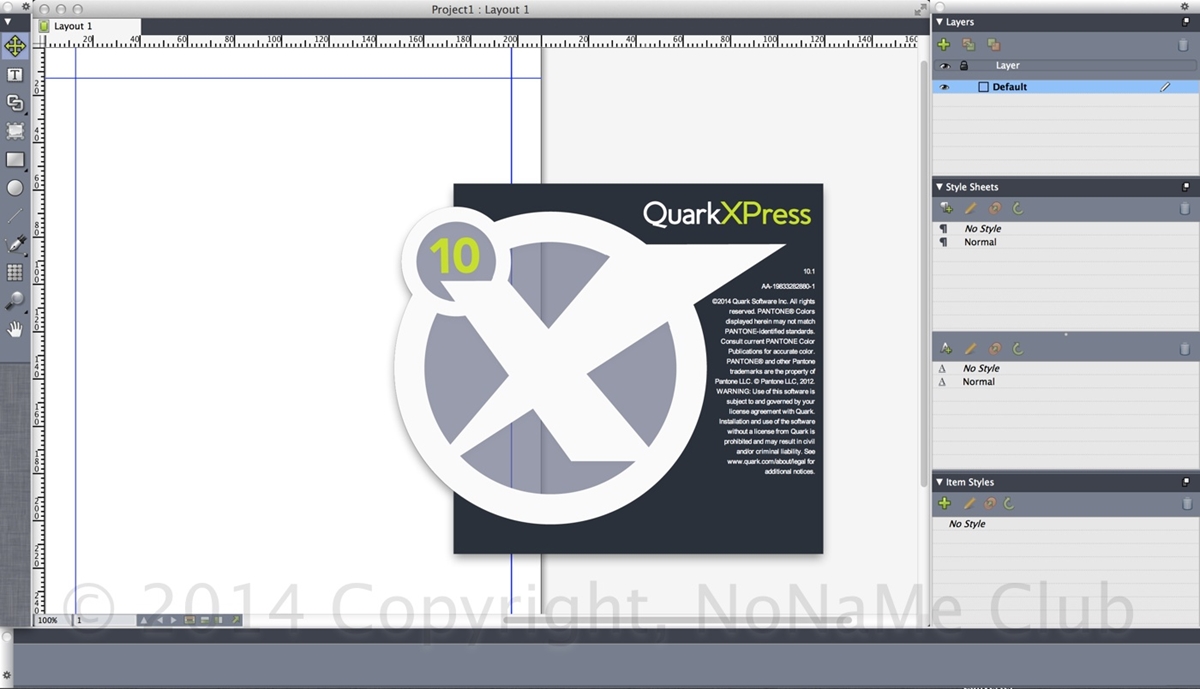Toggle the lock column header in Layers
The image size is (1200, 689).
click(964, 66)
